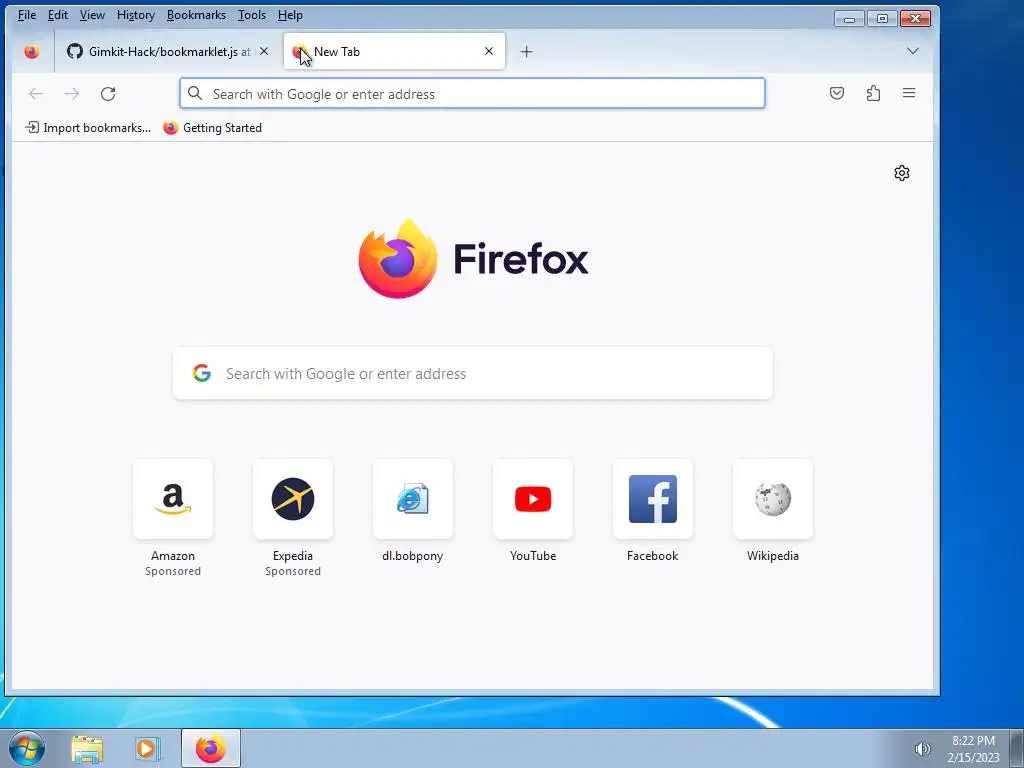Switch to the pinned Firefox tab

31,52
